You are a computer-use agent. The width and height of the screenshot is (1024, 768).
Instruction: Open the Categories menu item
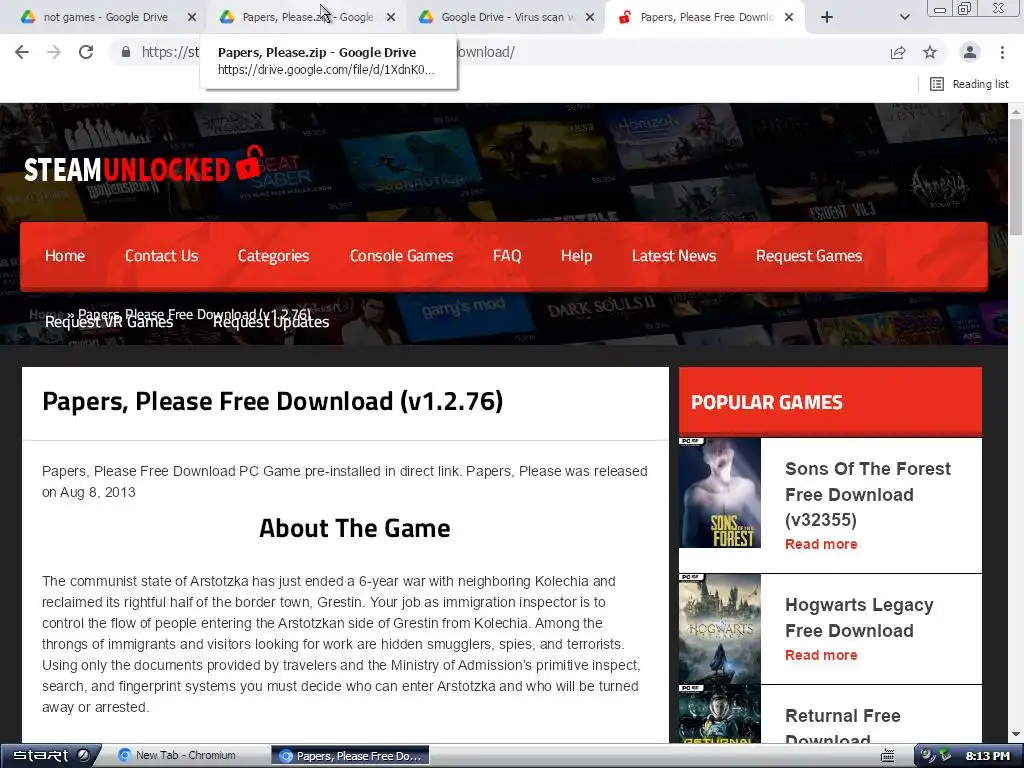pyautogui.click(x=273, y=256)
